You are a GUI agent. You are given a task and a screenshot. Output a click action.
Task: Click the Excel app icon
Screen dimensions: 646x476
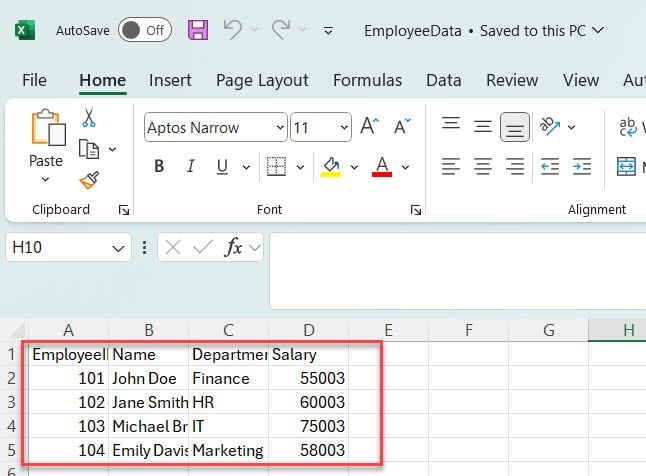(x=25, y=30)
